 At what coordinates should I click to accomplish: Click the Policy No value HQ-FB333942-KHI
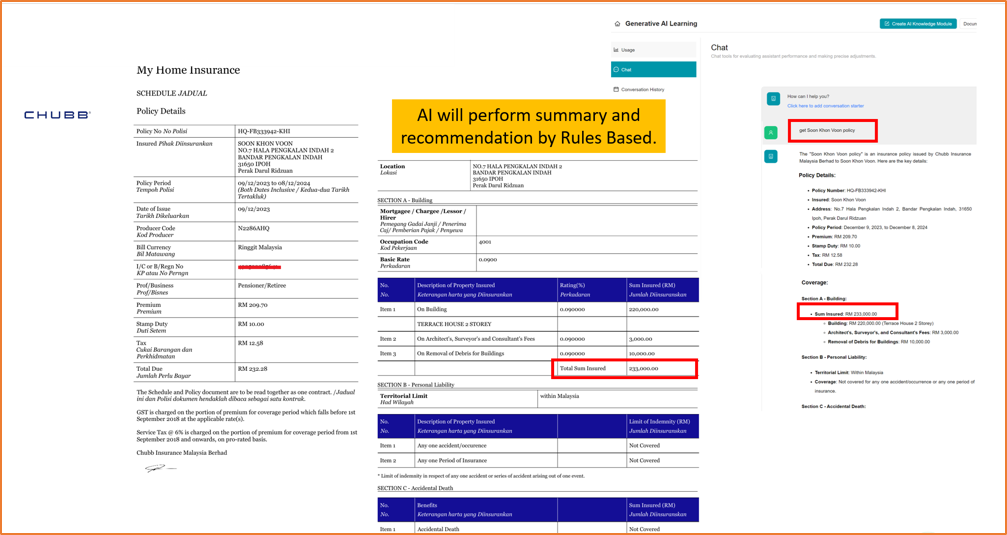263,131
